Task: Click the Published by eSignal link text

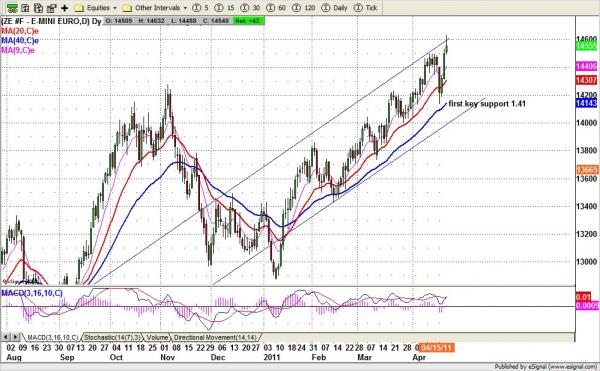Action: coord(545,367)
